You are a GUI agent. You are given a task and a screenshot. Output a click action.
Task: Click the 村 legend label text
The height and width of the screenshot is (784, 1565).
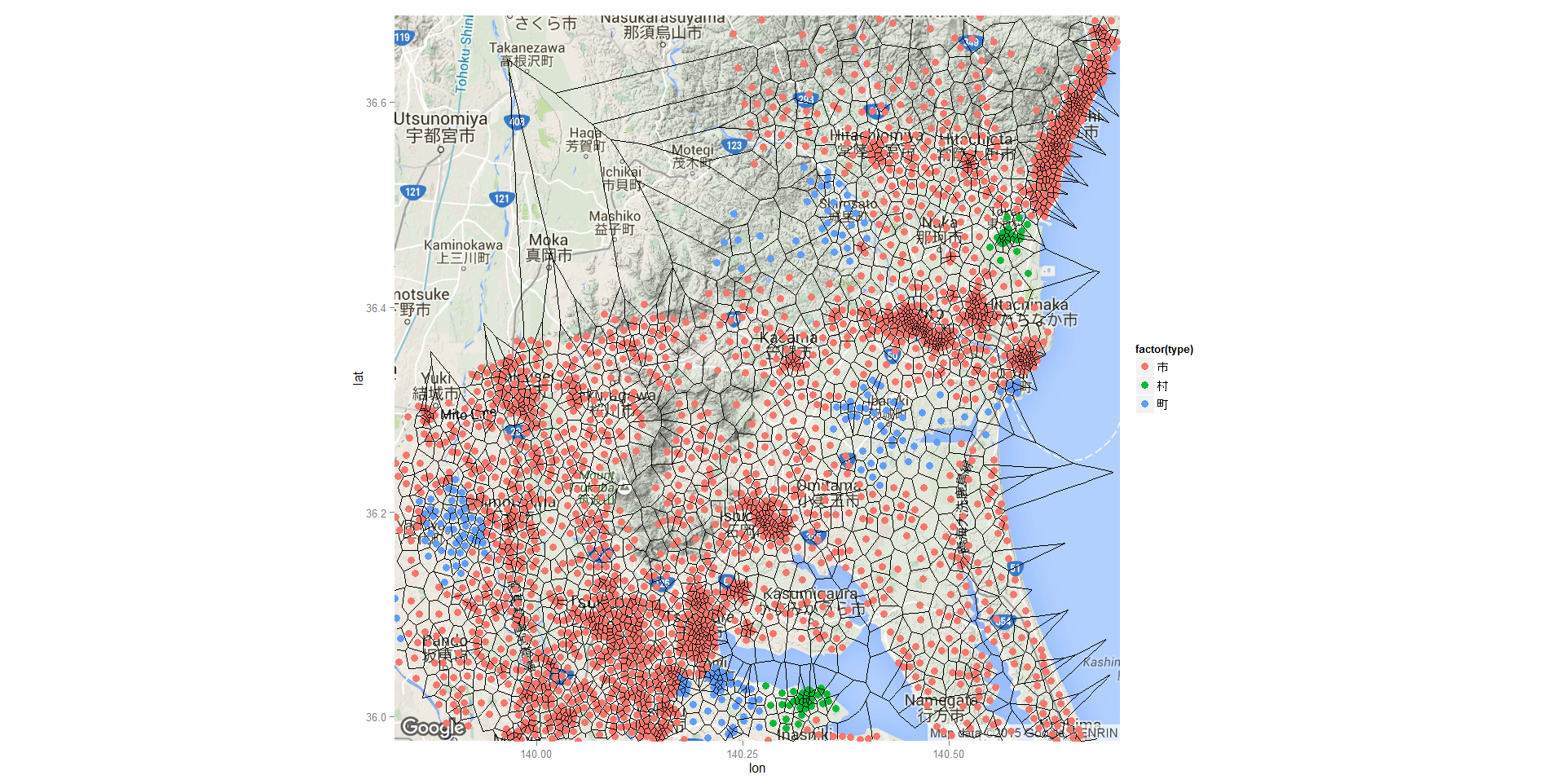[x=1162, y=385]
